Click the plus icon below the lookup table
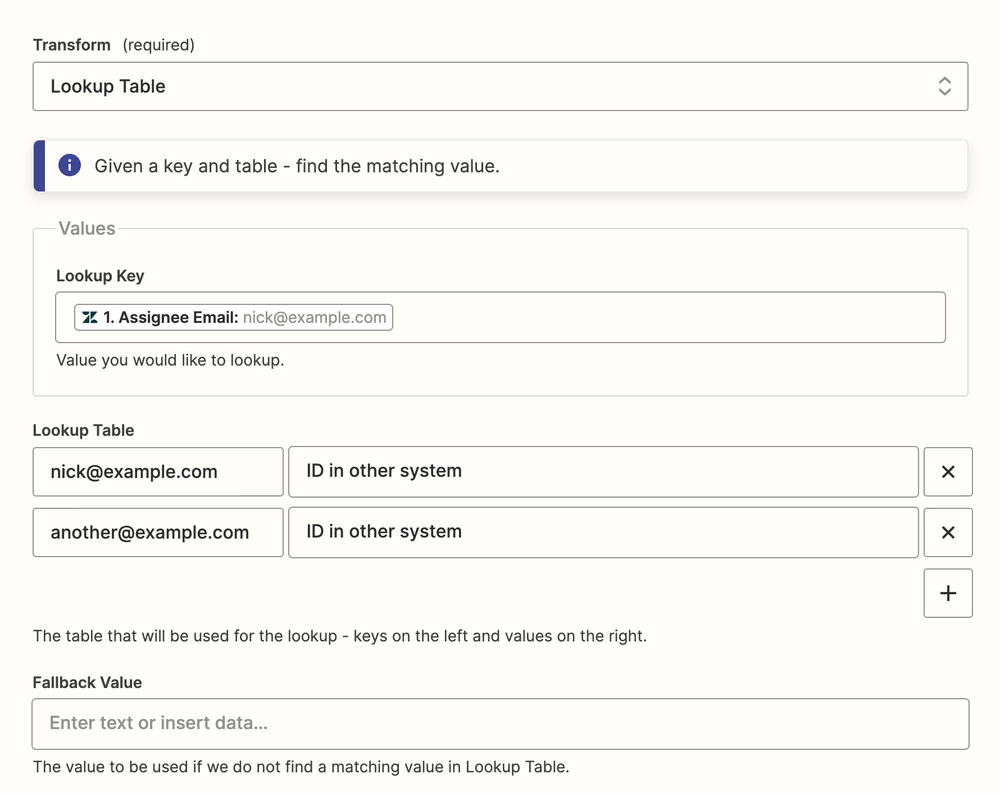 [x=947, y=593]
